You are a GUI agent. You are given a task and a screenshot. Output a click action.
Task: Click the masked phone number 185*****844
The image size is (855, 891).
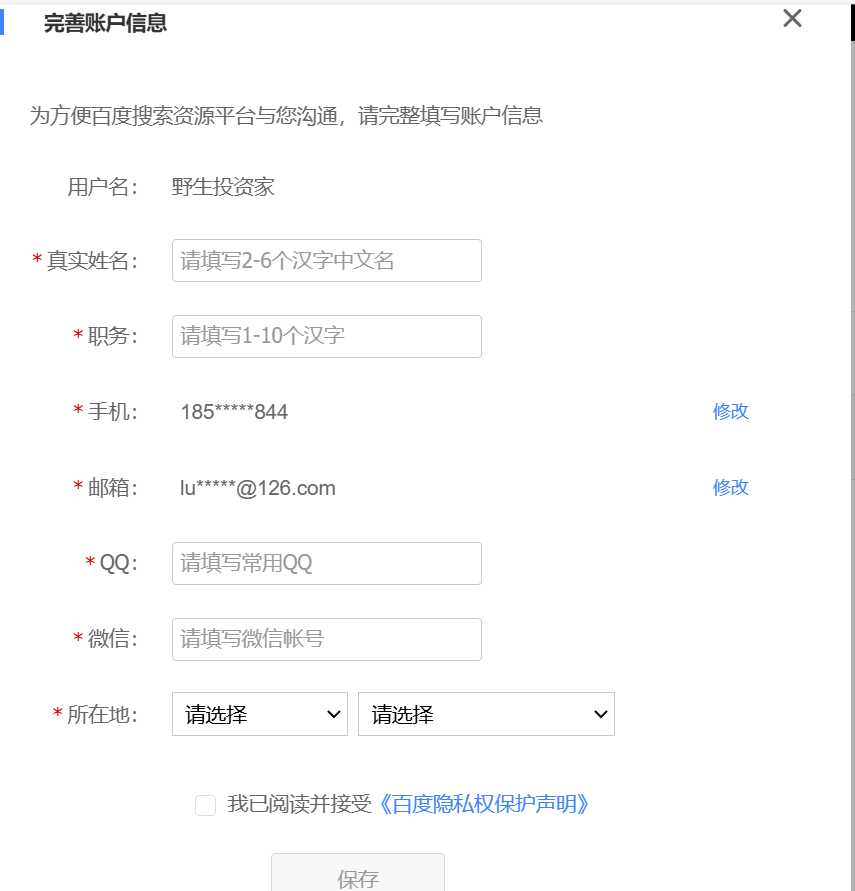pyautogui.click(x=234, y=412)
